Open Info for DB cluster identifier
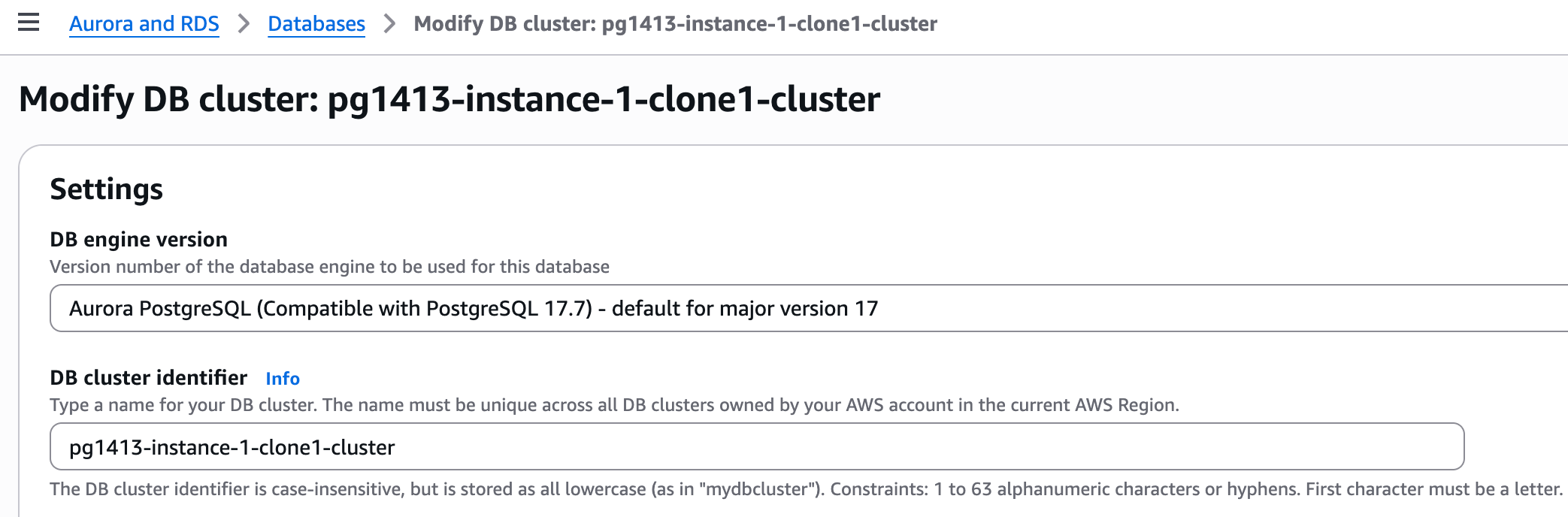The width and height of the screenshot is (1568, 517). (x=283, y=379)
